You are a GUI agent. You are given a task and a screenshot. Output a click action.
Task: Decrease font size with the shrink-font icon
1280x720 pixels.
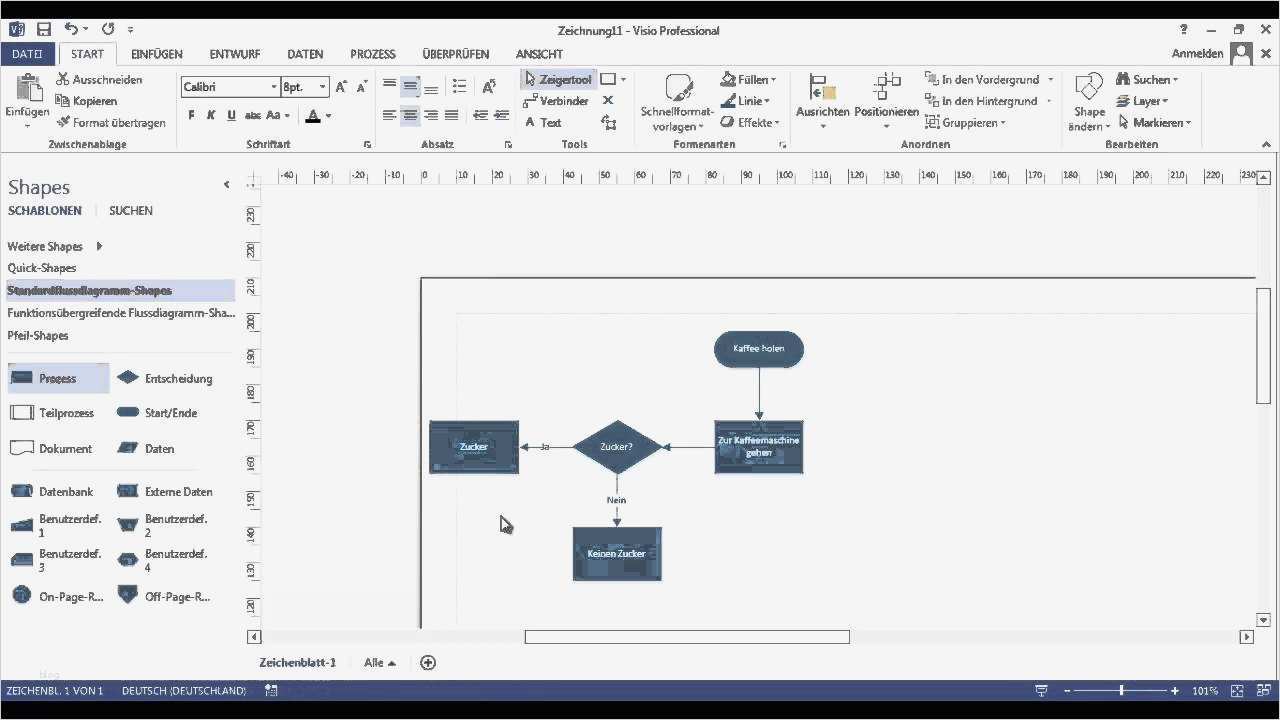click(x=360, y=87)
